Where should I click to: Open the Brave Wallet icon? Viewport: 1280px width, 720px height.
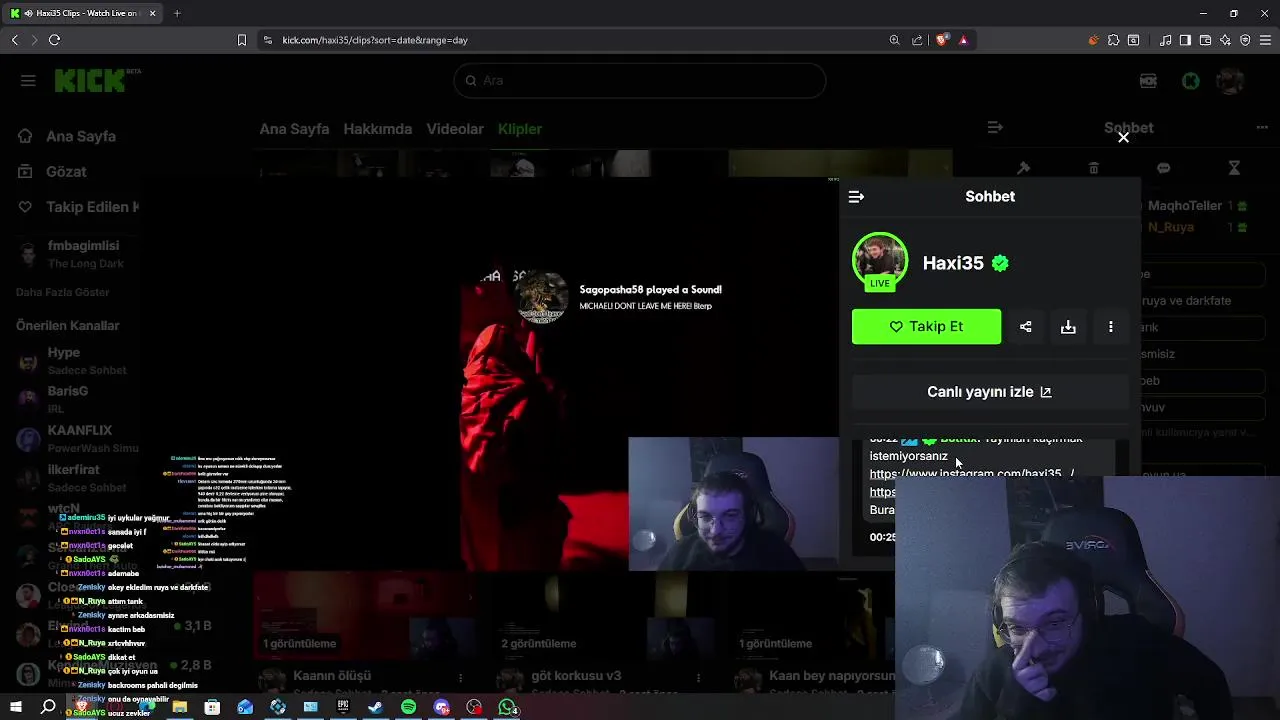point(1205,40)
